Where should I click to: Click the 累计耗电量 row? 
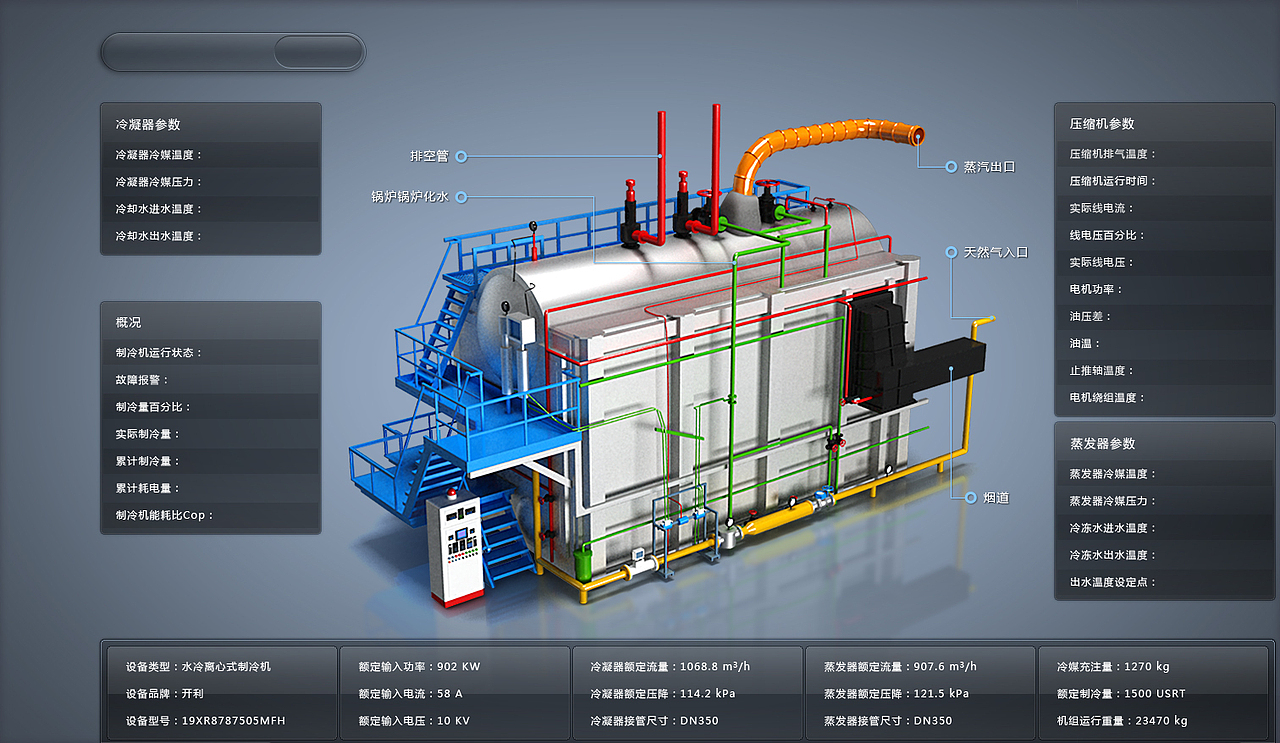[x=211, y=488]
